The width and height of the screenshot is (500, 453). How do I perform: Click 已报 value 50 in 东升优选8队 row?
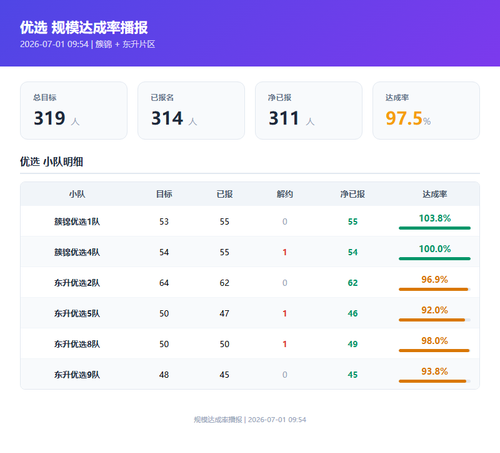pos(224,344)
